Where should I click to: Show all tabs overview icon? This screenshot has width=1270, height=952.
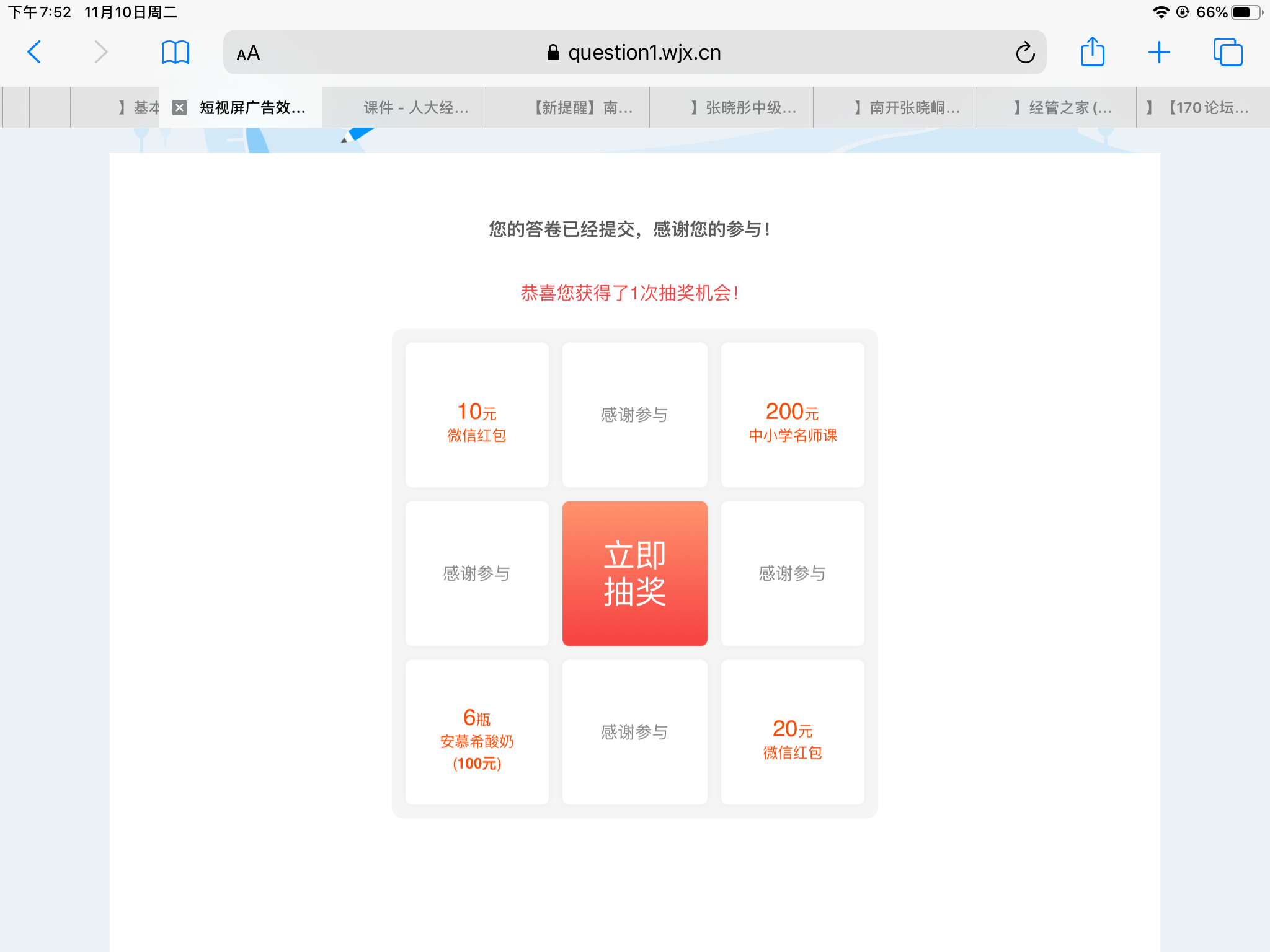(x=1227, y=52)
